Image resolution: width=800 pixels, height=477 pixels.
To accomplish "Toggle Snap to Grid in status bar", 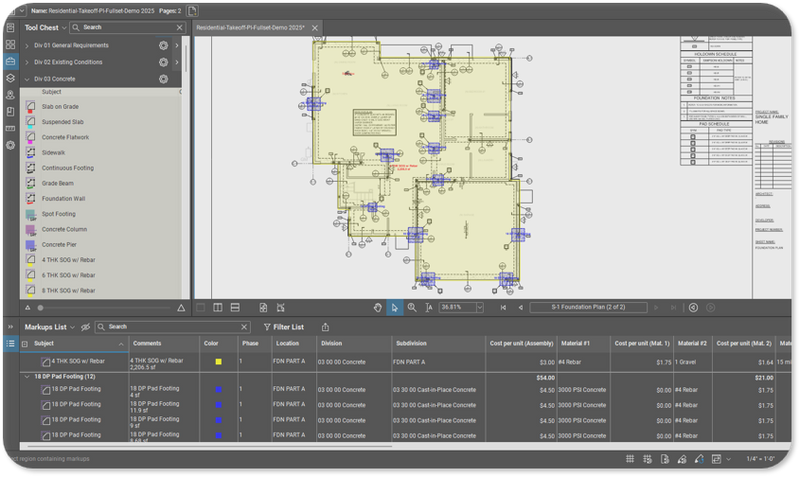I will pos(647,459).
